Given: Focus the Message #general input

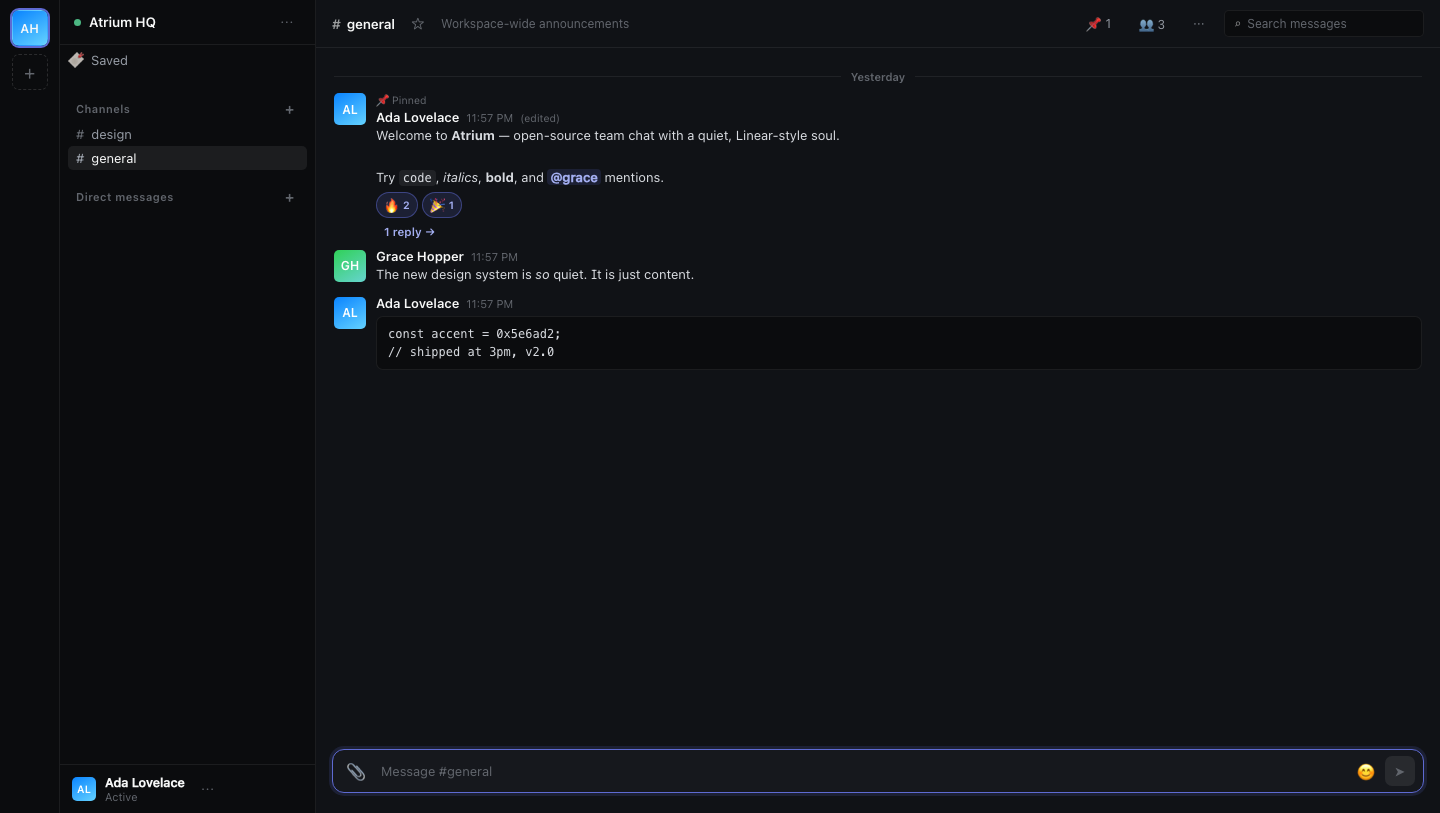Looking at the screenshot, I should point(862,771).
